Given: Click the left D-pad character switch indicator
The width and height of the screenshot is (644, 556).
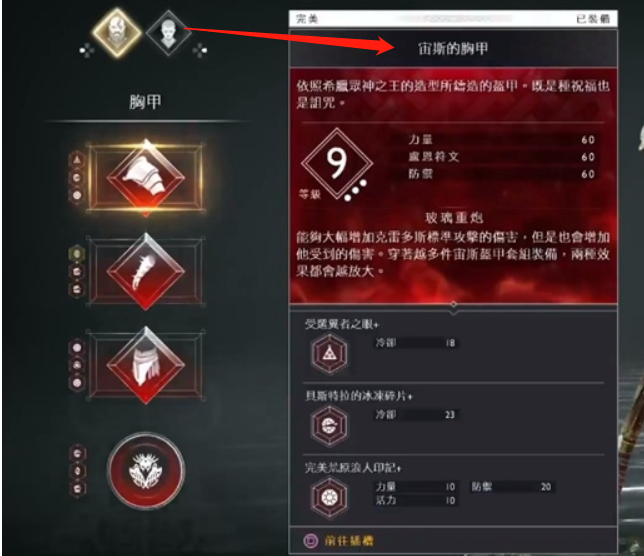Looking at the screenshot, I should tap(87, 51).
